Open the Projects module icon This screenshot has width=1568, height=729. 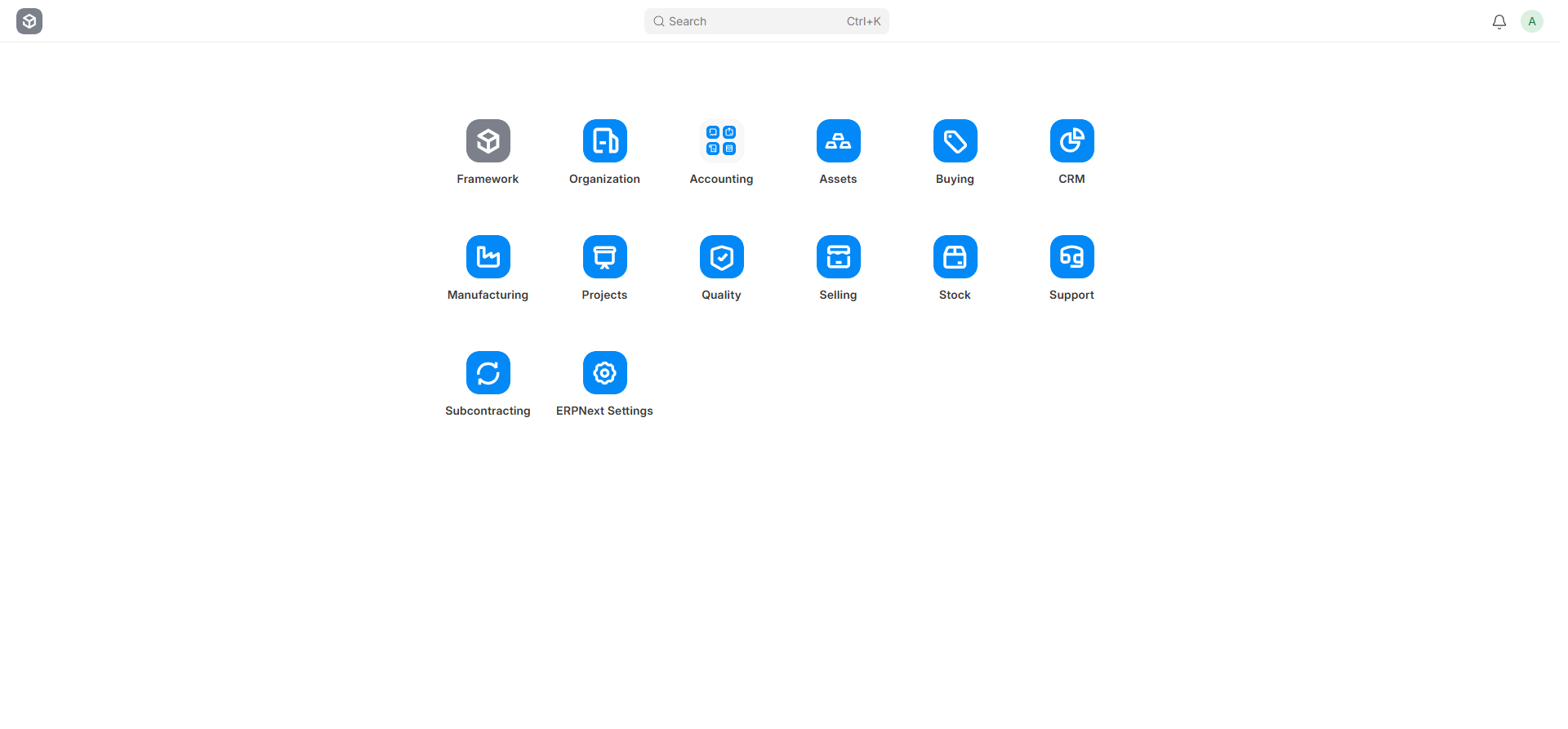click(604, 257)
